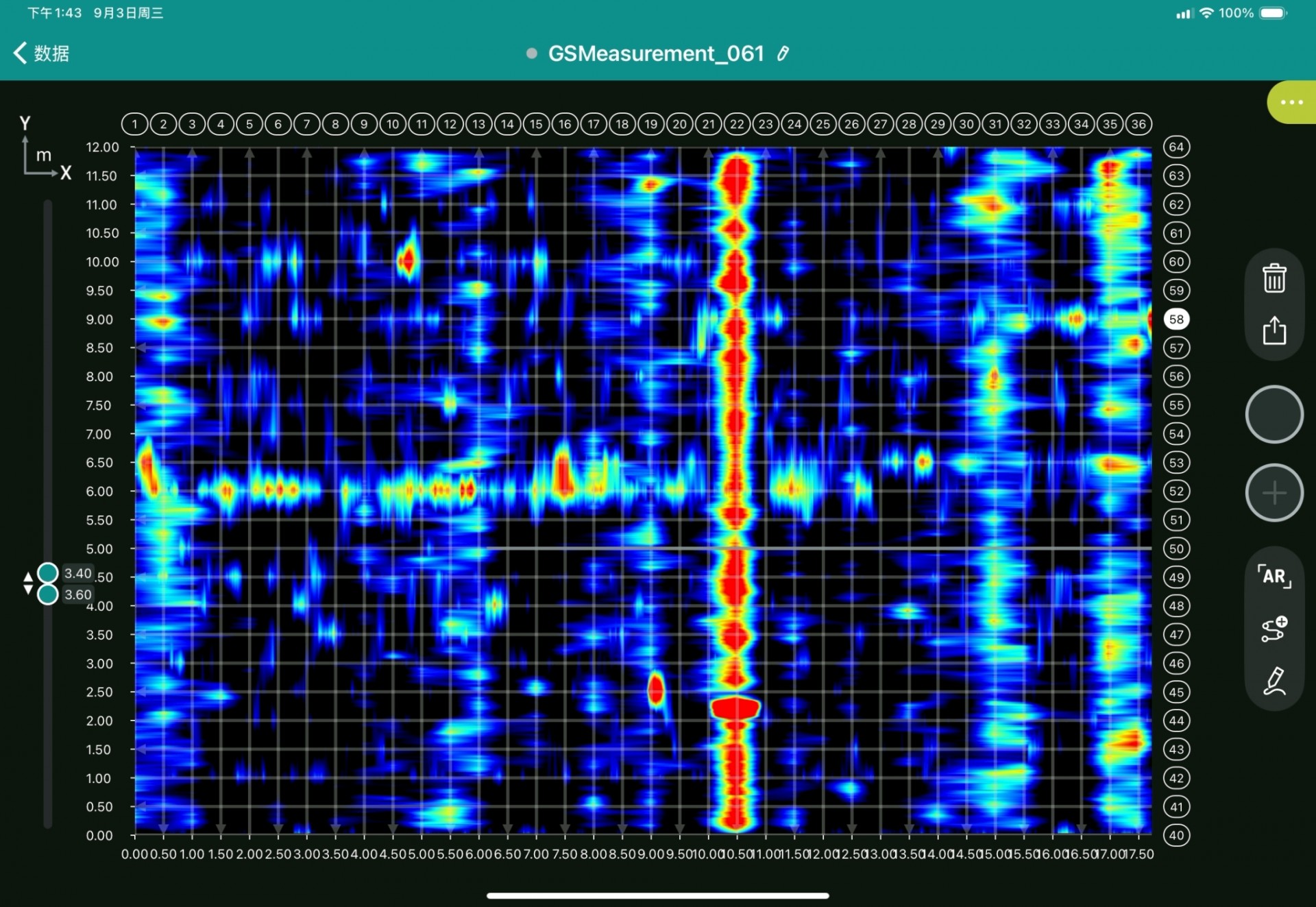Edit measurement name with pencil icon
Viewport: 1316px width, 907px height.
(783, 53)
